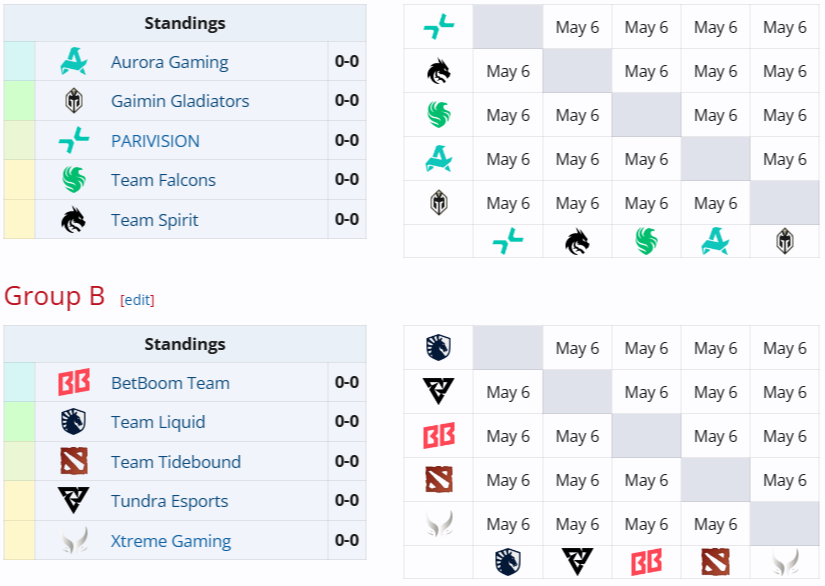Click the Aurora Gaming logo in standings
The image size is (825, 586).
73,62
